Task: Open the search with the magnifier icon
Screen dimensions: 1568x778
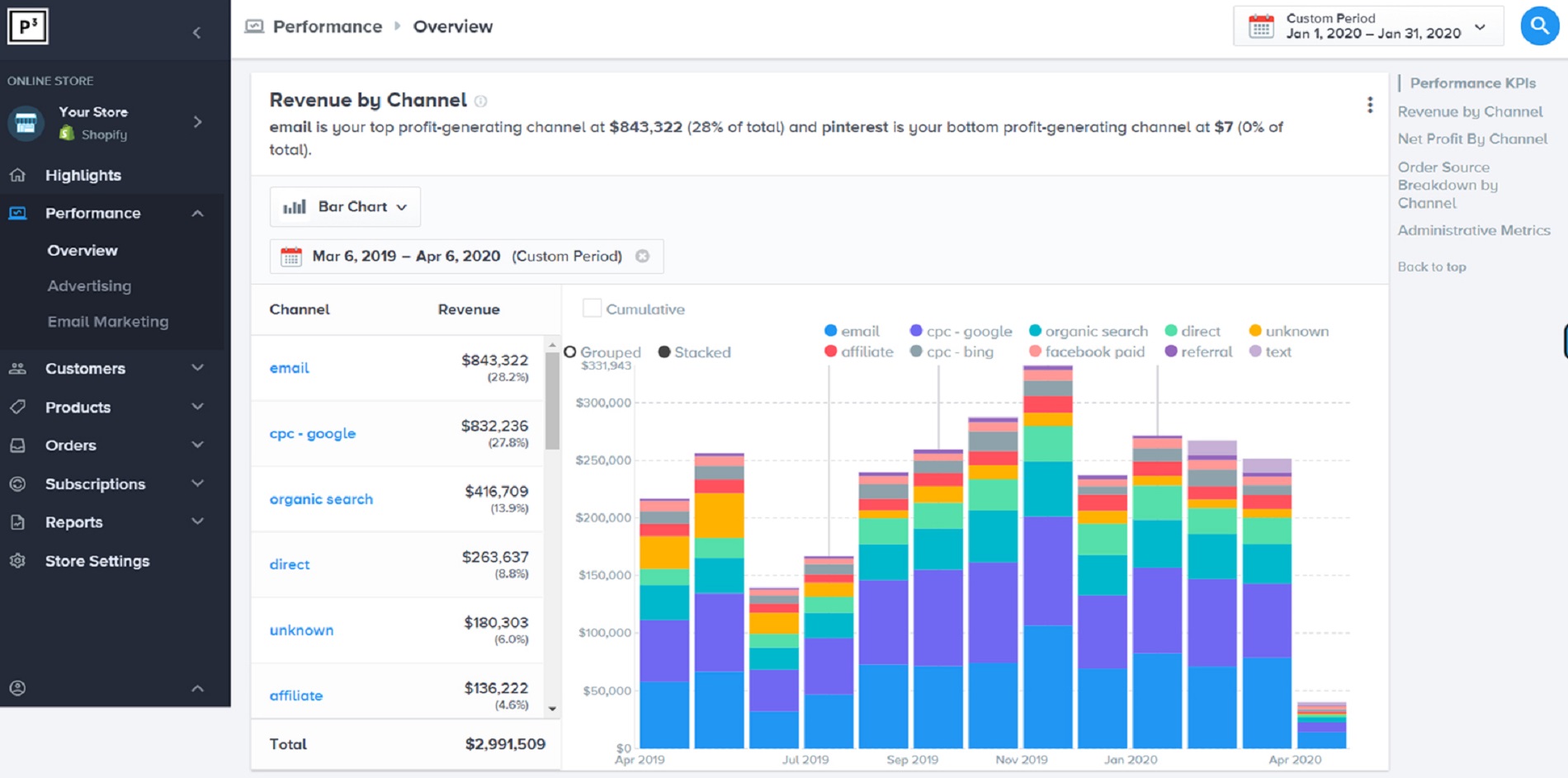Action: pyautogui.click(x=1538, y=26)
